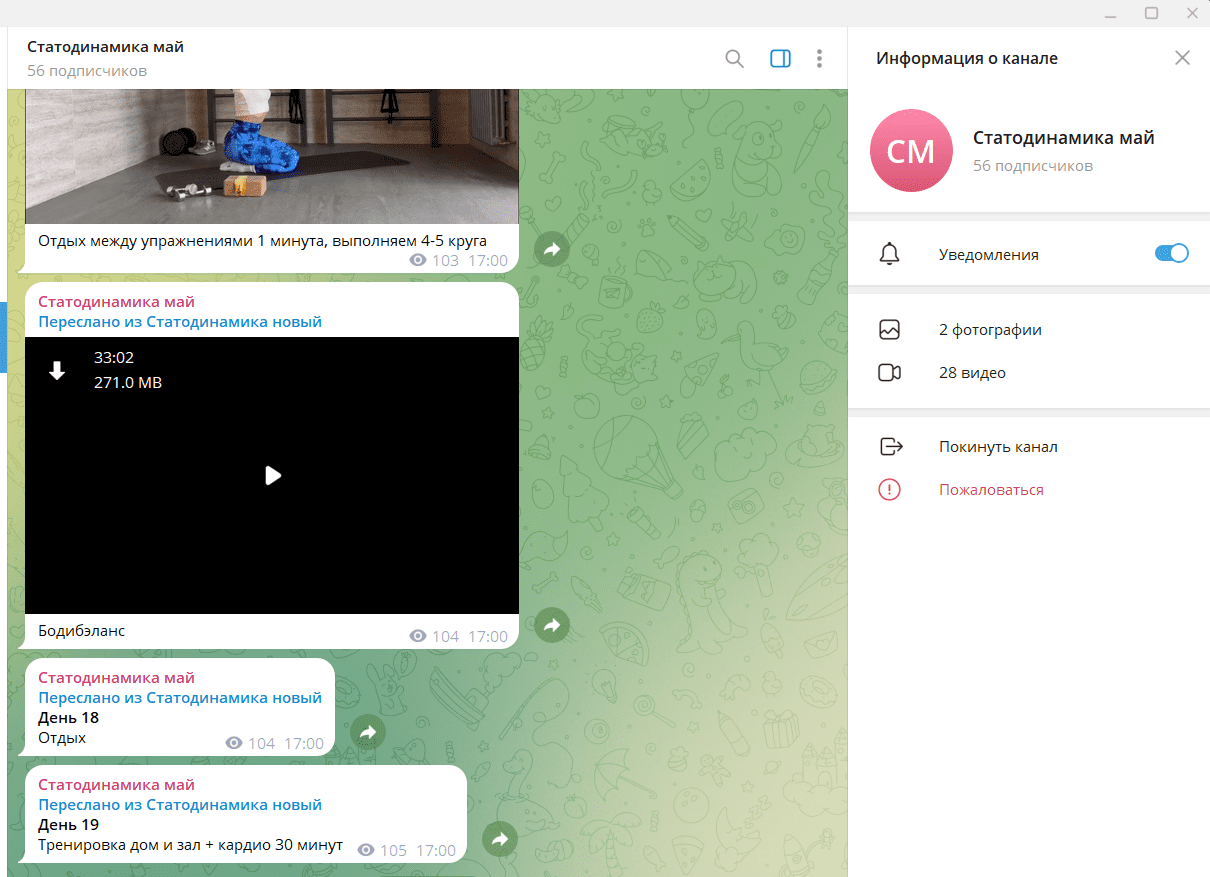Play the Бодибэланс video

[272, 476]
